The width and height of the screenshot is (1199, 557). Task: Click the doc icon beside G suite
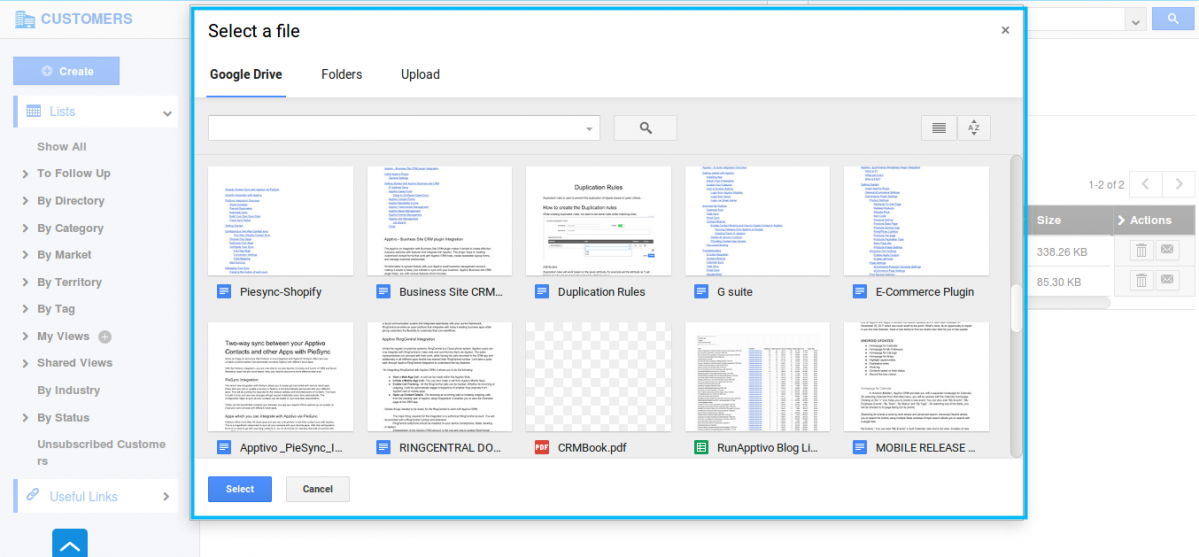click(x=701, y=292)
